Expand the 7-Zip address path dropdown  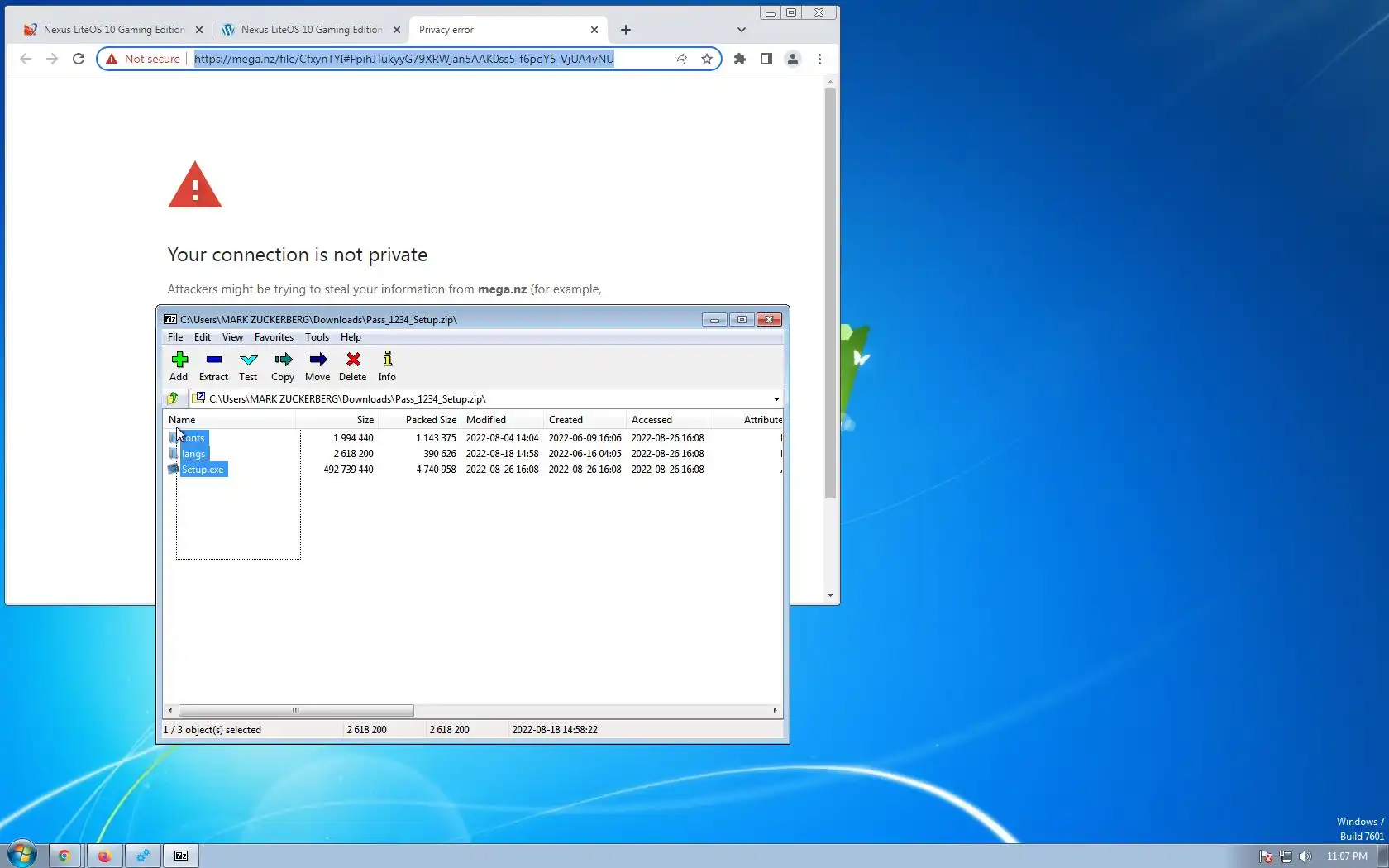776,399
